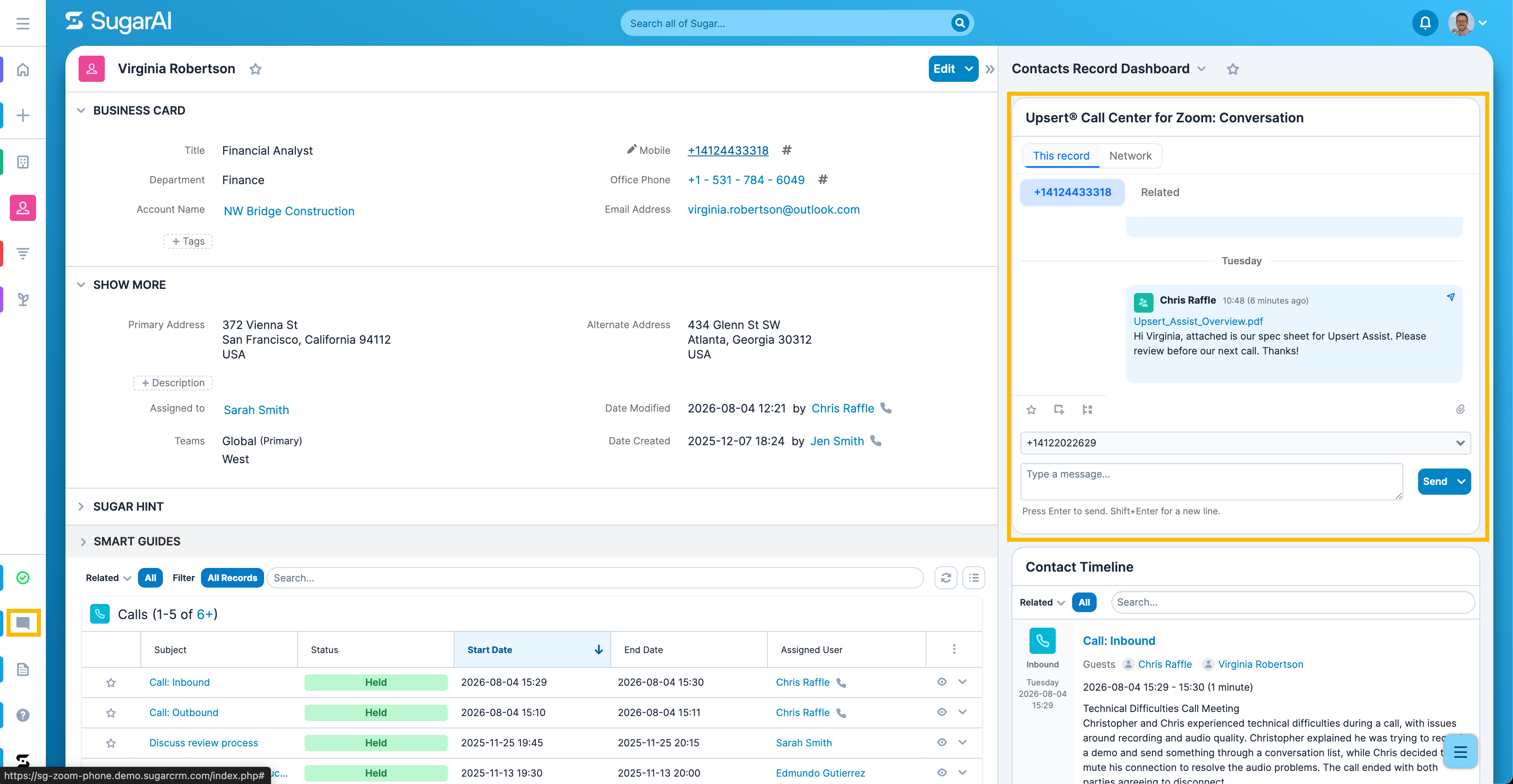Viewport: 1513px width, 784px height.
Task: Refresh the related records list
Action: (x=946, y=578)
